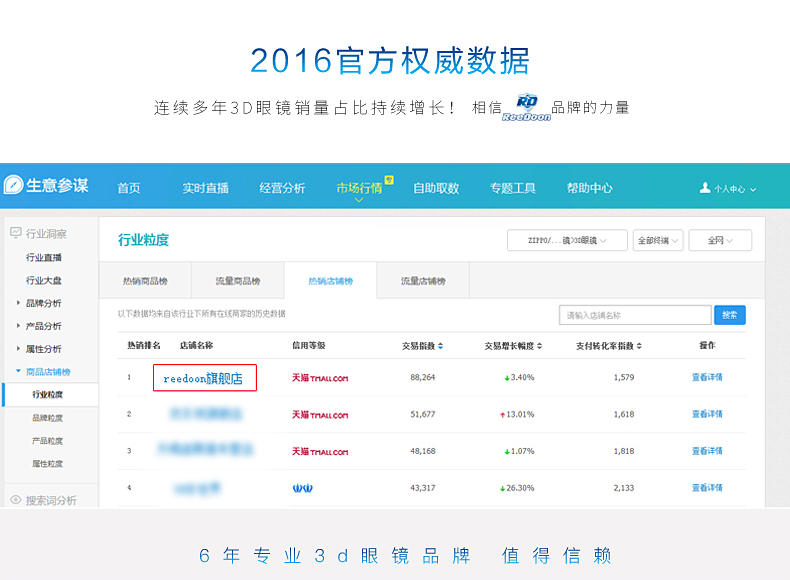790x580 pixels.
Task: Select 行业粒度 under 商品店铺榜
Action: [48, 395]
